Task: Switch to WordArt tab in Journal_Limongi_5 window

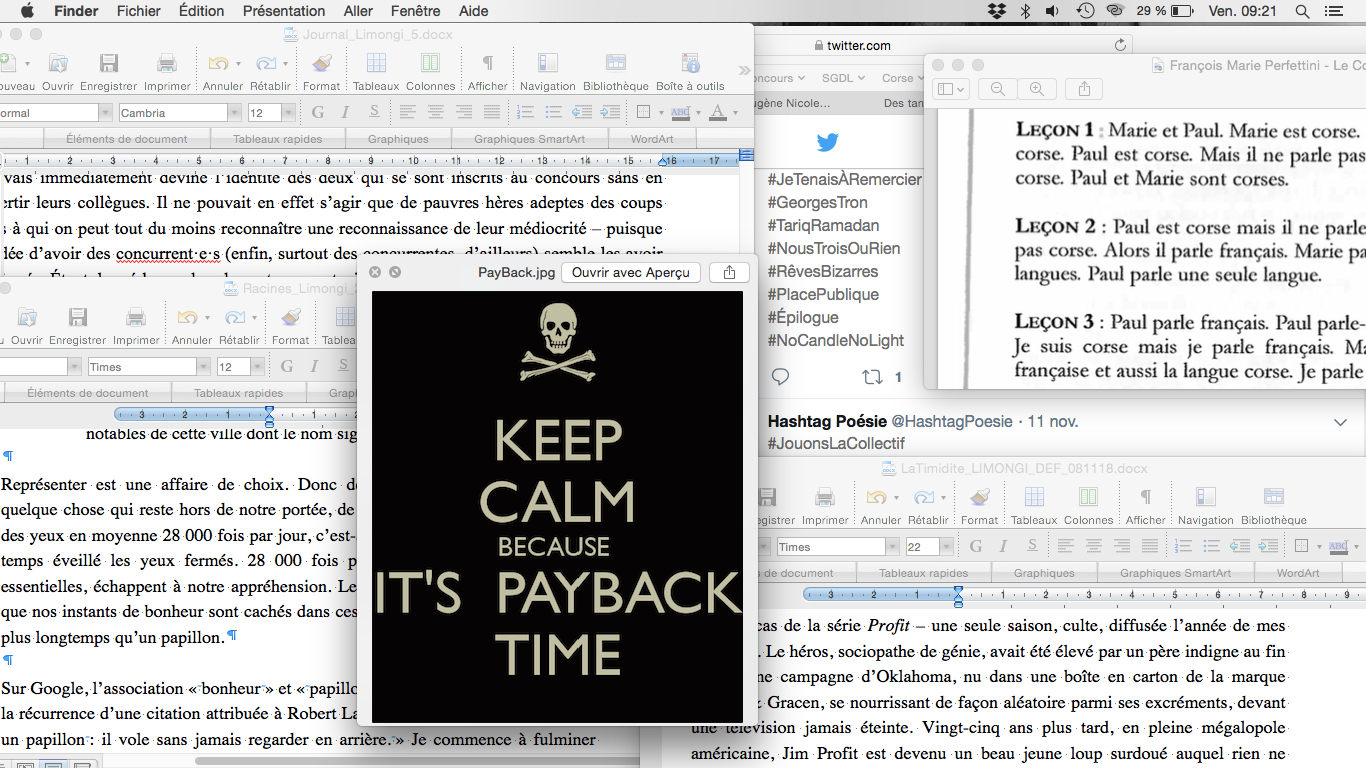Action: click(x=651, y=139)
